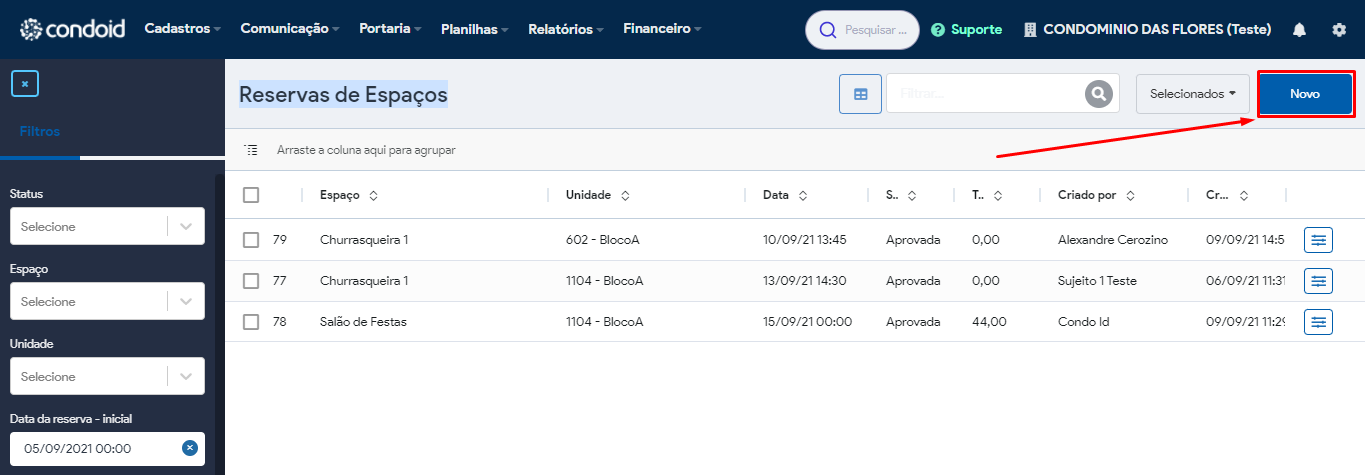This screenshot has width=1365, height=475.
Task: Click the Aprovada status in row 78
Action: point(913,322)
